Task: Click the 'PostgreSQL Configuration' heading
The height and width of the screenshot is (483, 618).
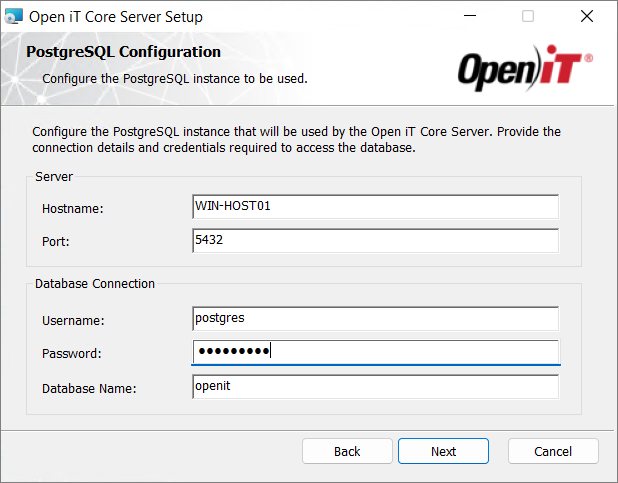Action: pyautogui.click(x=123, y=52)
